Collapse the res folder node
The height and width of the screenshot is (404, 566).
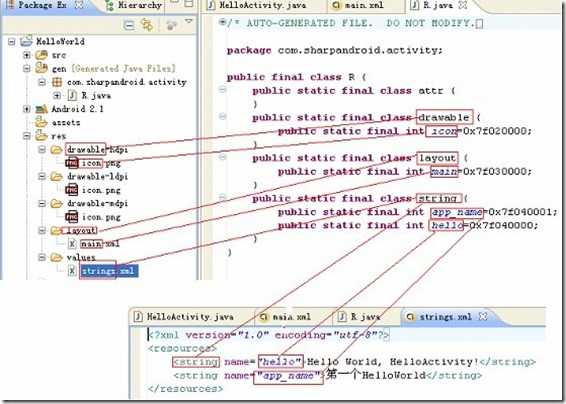tap(27, 136)
